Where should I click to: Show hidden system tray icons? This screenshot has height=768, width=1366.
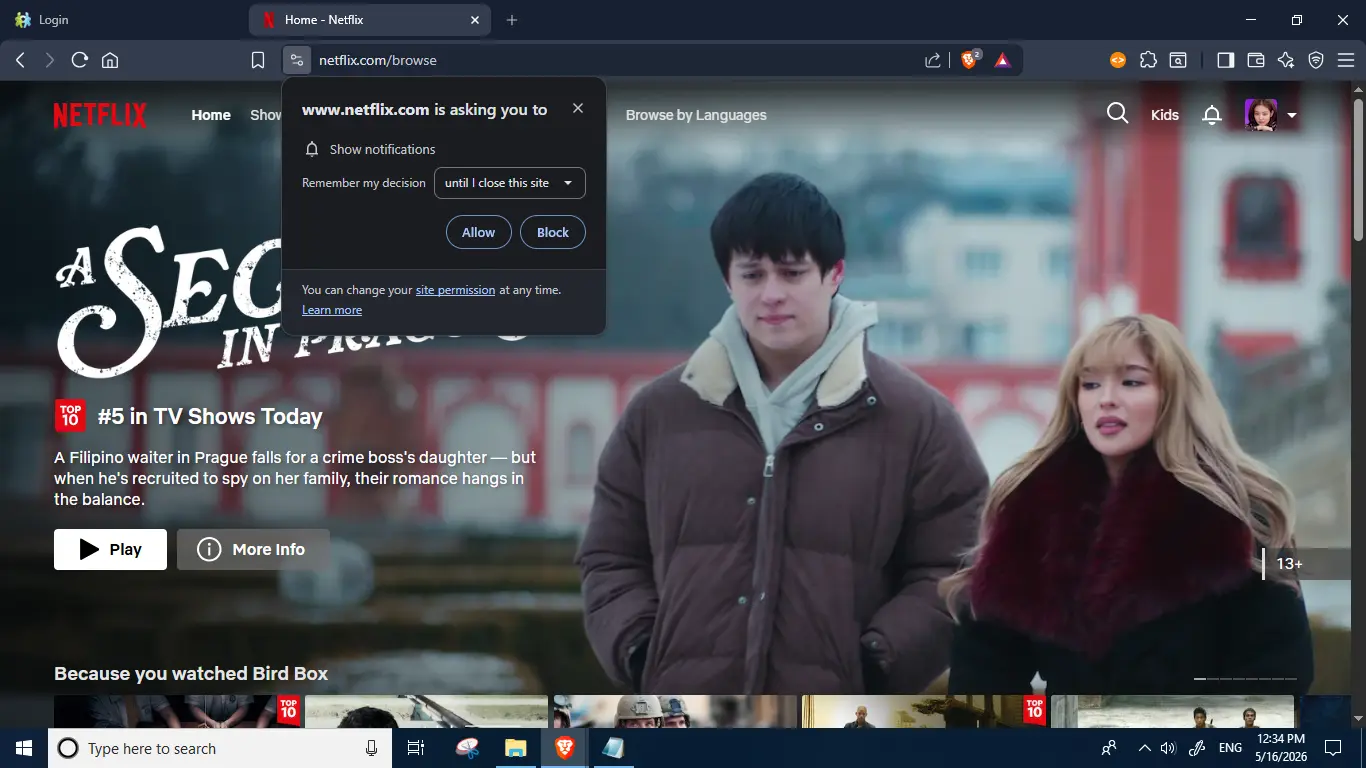point(1144,748)
